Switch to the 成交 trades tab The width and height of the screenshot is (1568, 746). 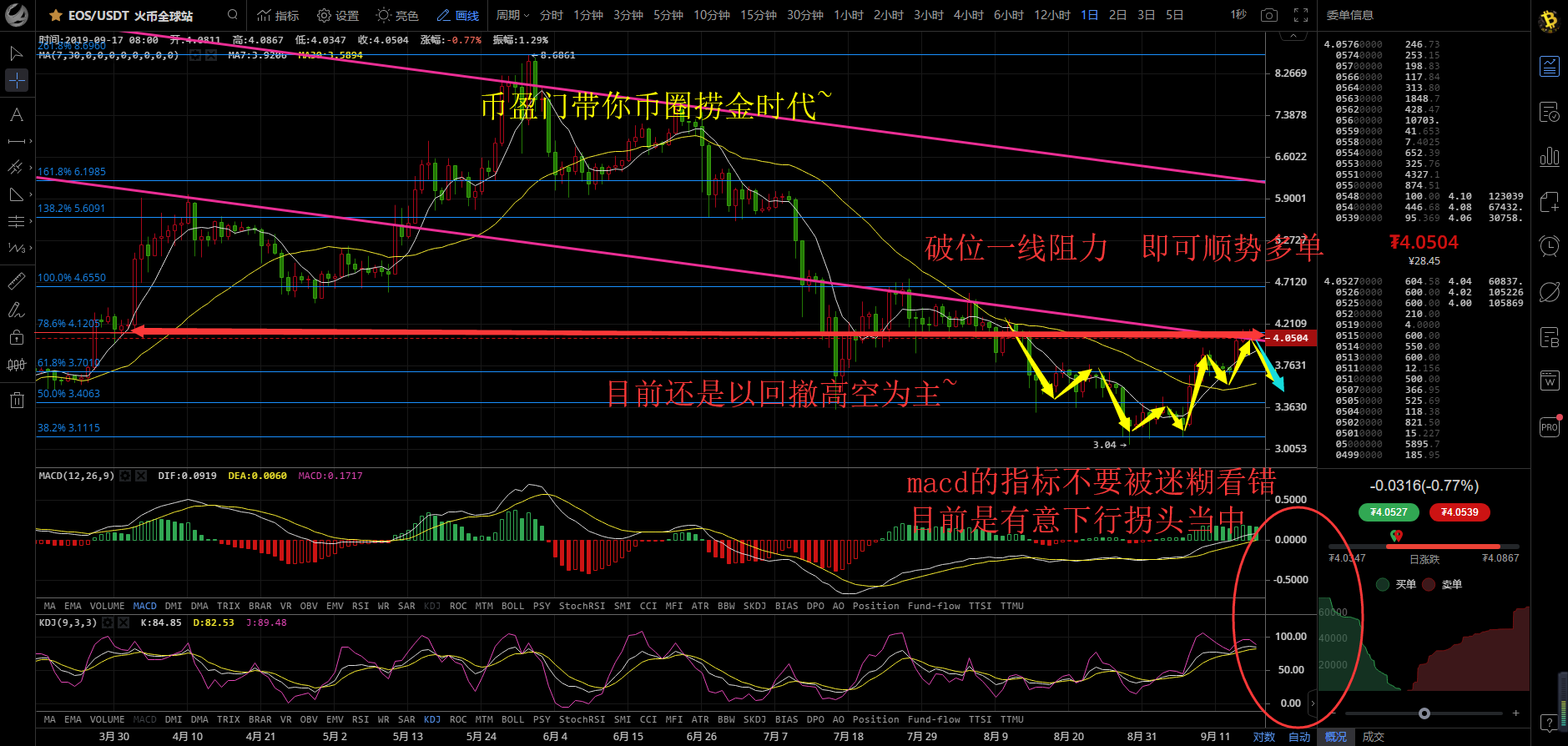tap(1374, 737)
